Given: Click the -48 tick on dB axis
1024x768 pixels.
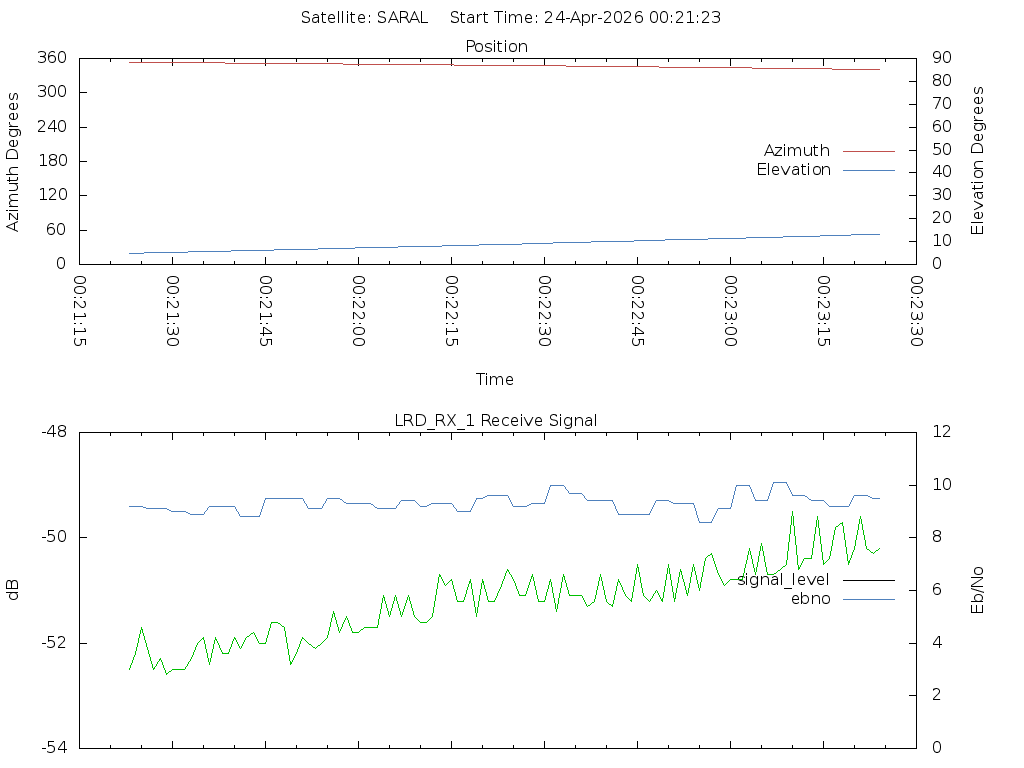Looking at the screenshot, I should (54, 432).
